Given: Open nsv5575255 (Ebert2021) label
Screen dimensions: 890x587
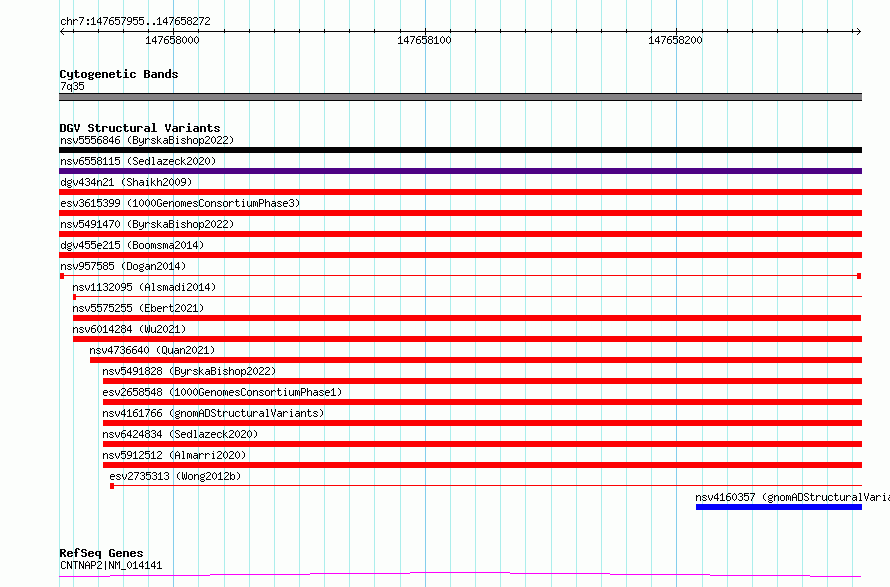Looking at the screenshot, I should tap(138, 308).
